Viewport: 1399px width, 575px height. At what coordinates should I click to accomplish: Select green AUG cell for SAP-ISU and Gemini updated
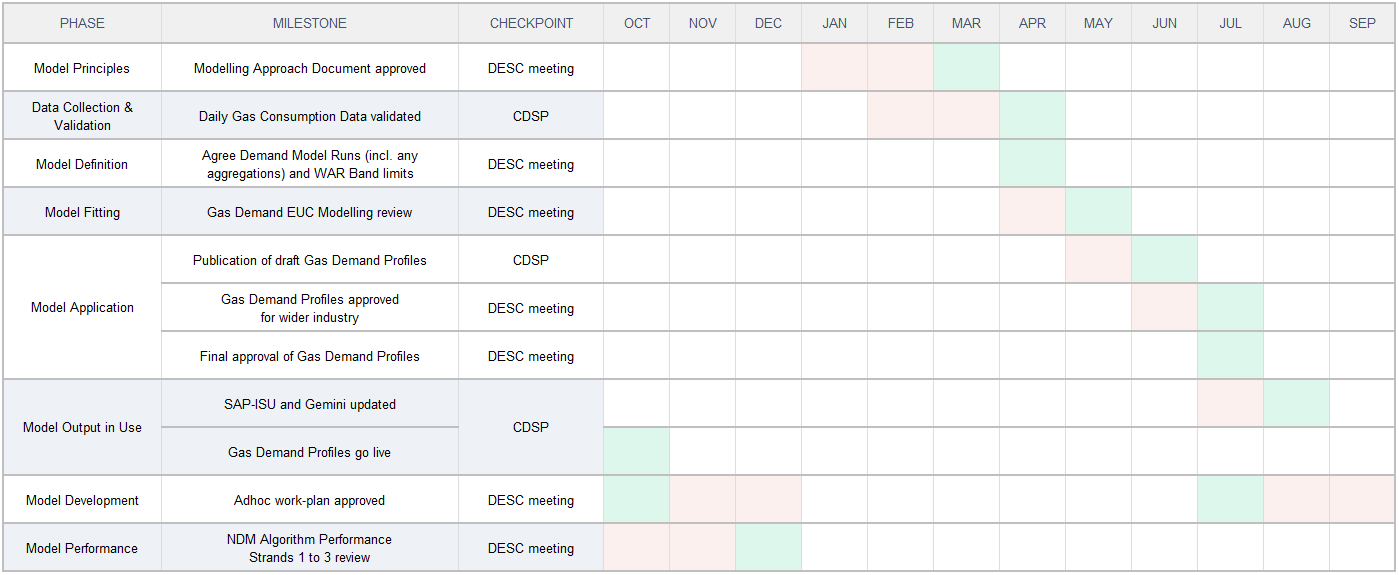point(1297,404)
